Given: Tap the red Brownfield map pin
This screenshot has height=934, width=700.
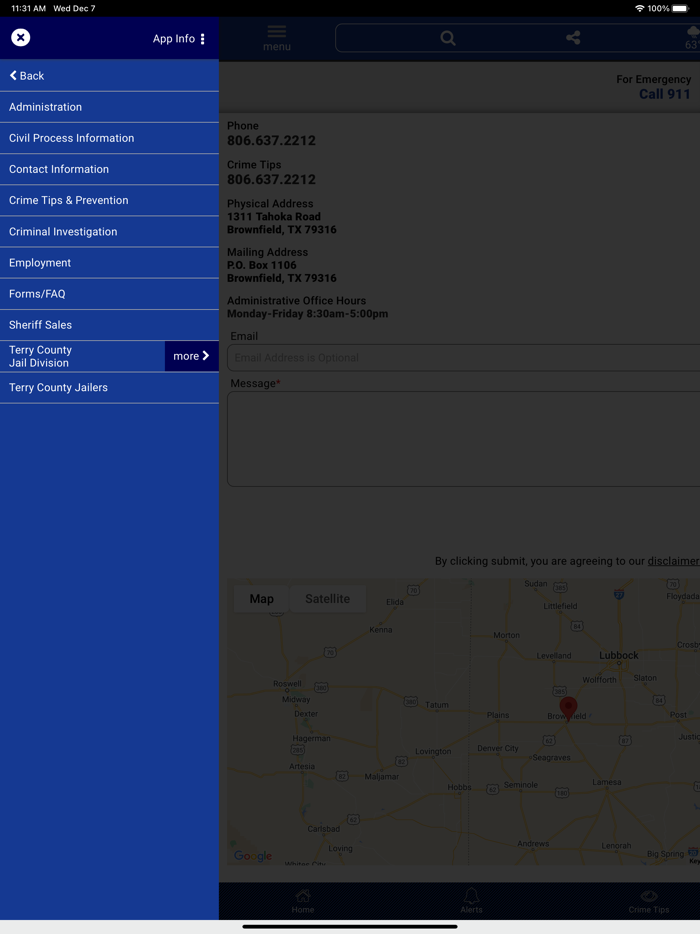Looking at the screenshot, I should click(x=568, y=709).
